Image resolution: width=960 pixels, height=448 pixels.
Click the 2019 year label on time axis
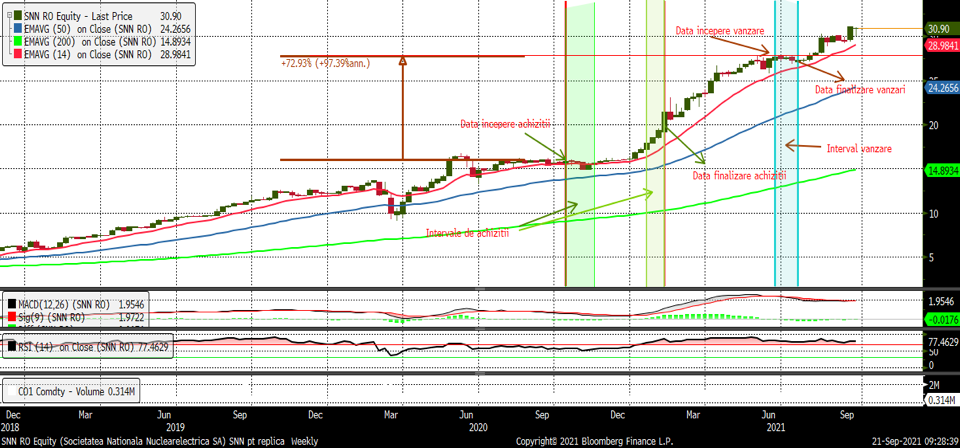click(x=176, y=427)
